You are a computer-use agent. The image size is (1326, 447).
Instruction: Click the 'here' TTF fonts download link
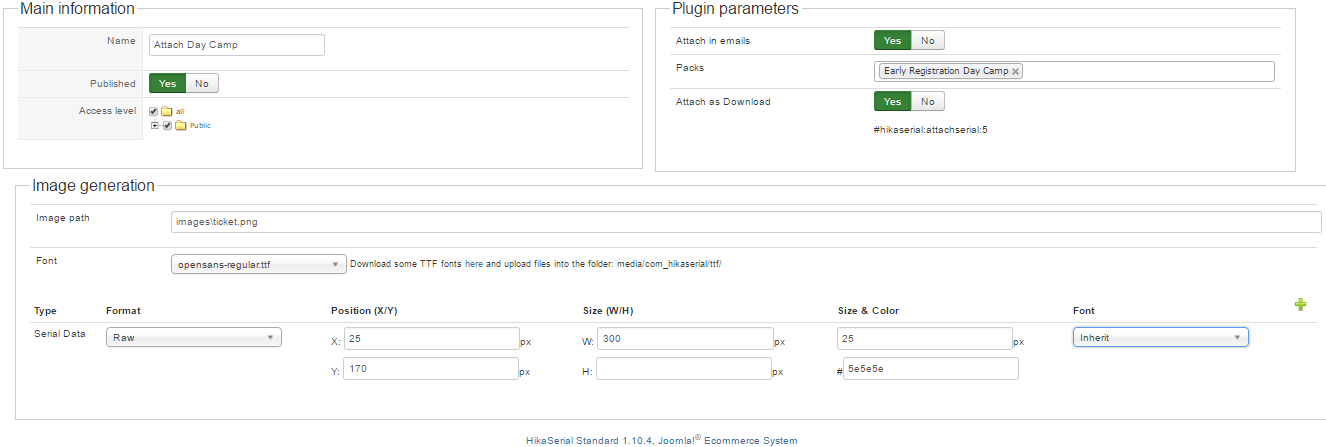(x=474, y=265)
